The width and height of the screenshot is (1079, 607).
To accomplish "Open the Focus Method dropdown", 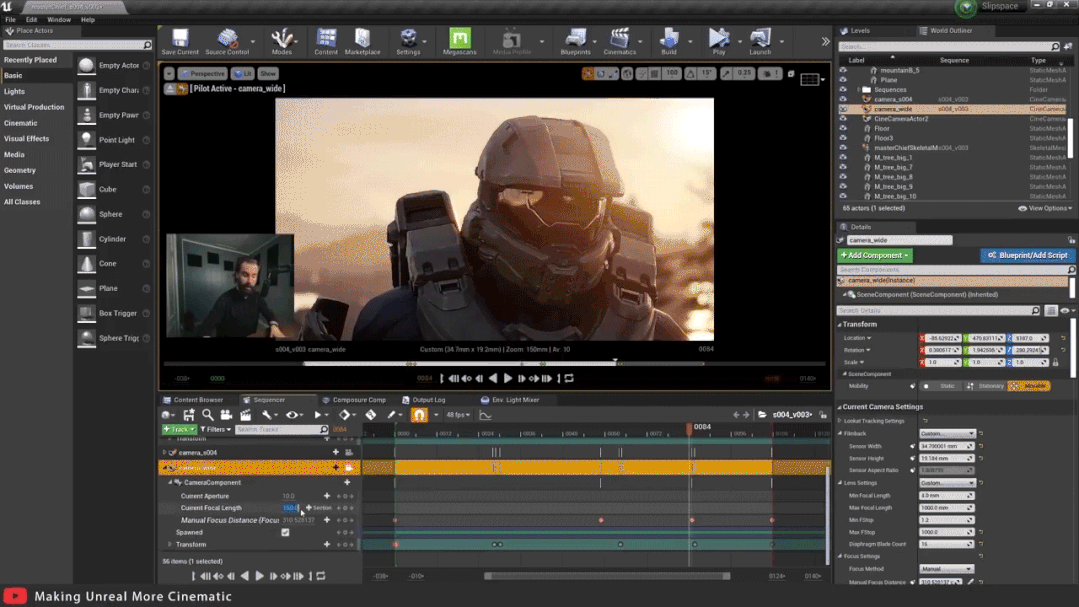I will point(946,569).
